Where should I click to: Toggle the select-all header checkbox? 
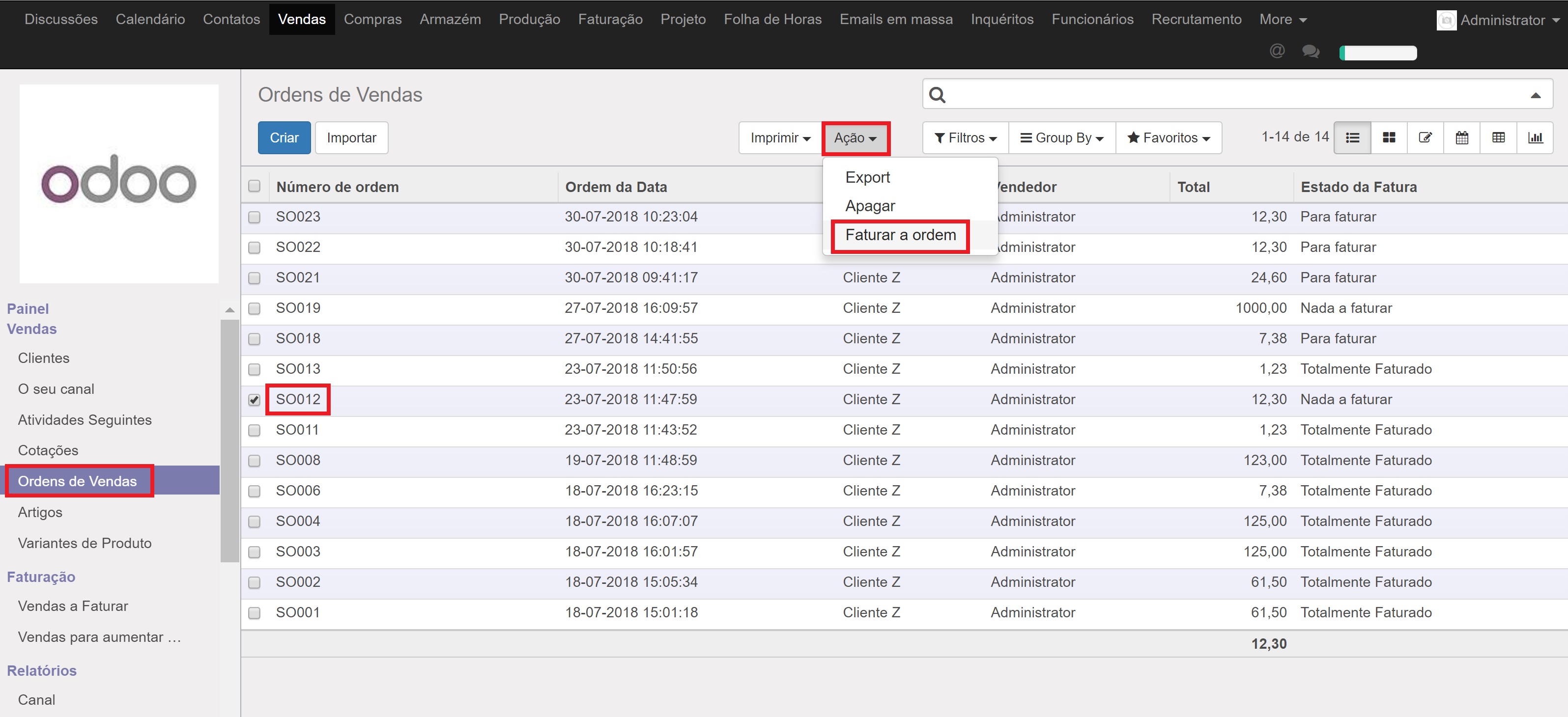pos(255,186)
